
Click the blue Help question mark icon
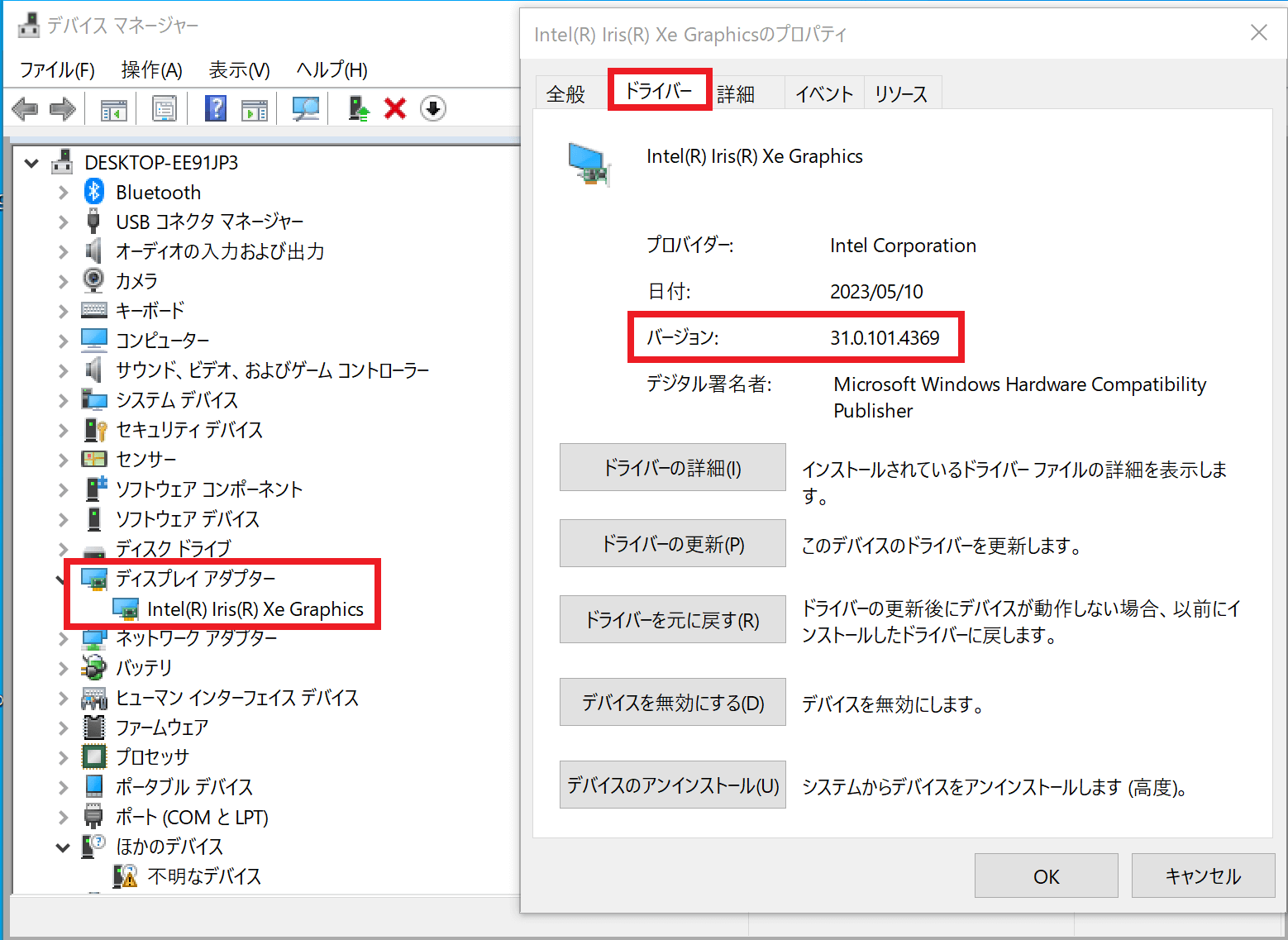pos(216,108)
